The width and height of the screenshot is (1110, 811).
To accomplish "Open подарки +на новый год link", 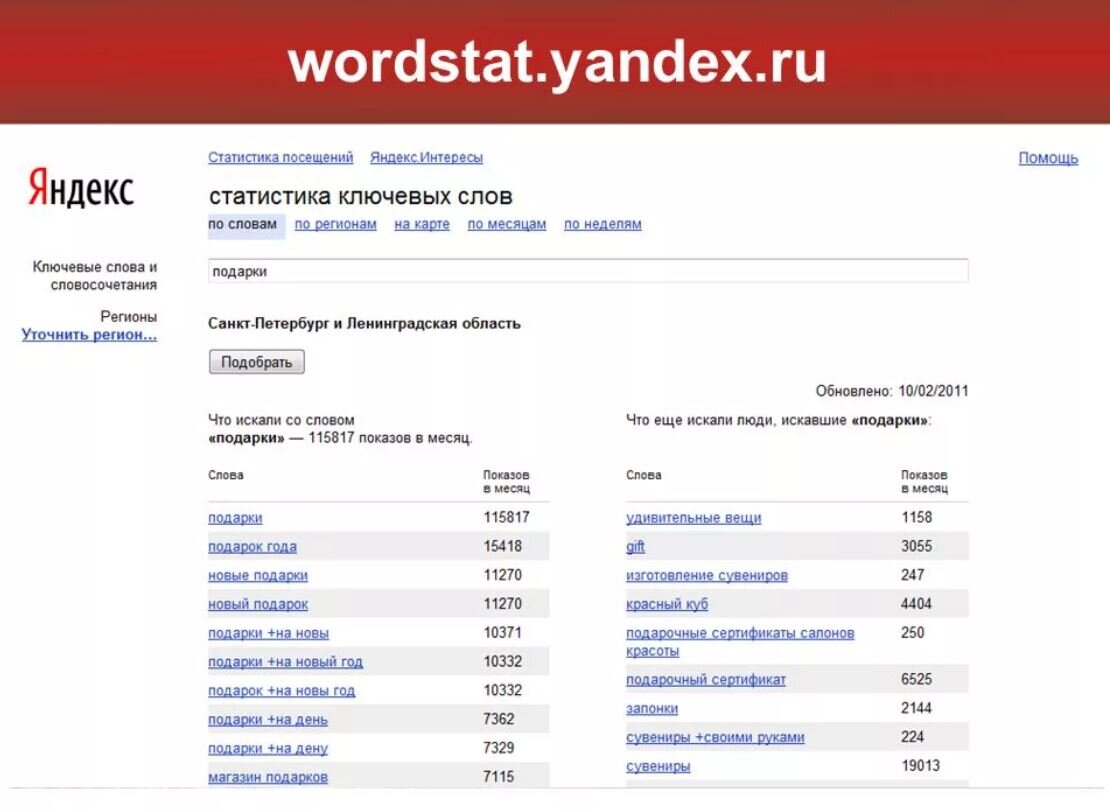I will (x=285, y=662).
